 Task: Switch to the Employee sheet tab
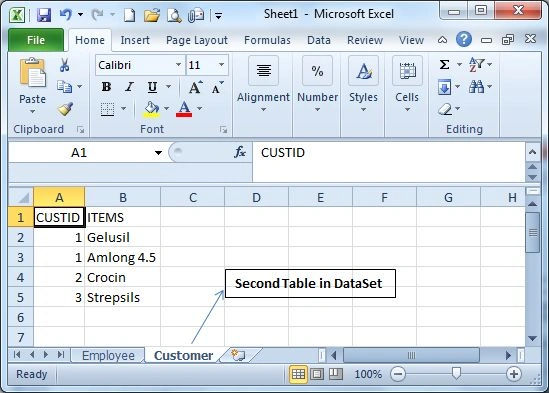[x=108, y=356]
